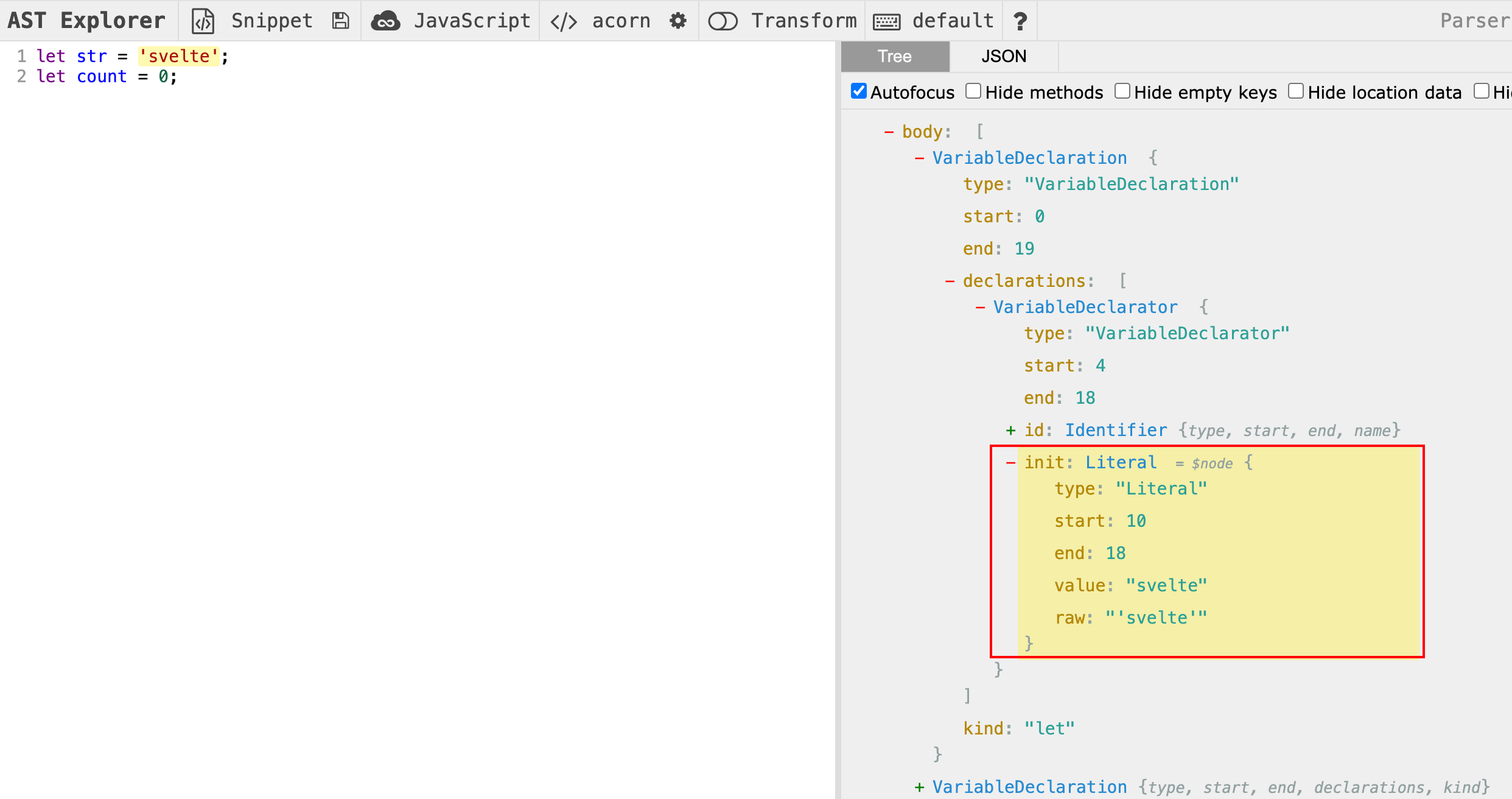The height and width of the screenshot is (799, 1512).
Task: Open the help question mark icon
Action: pos(1020,21)
